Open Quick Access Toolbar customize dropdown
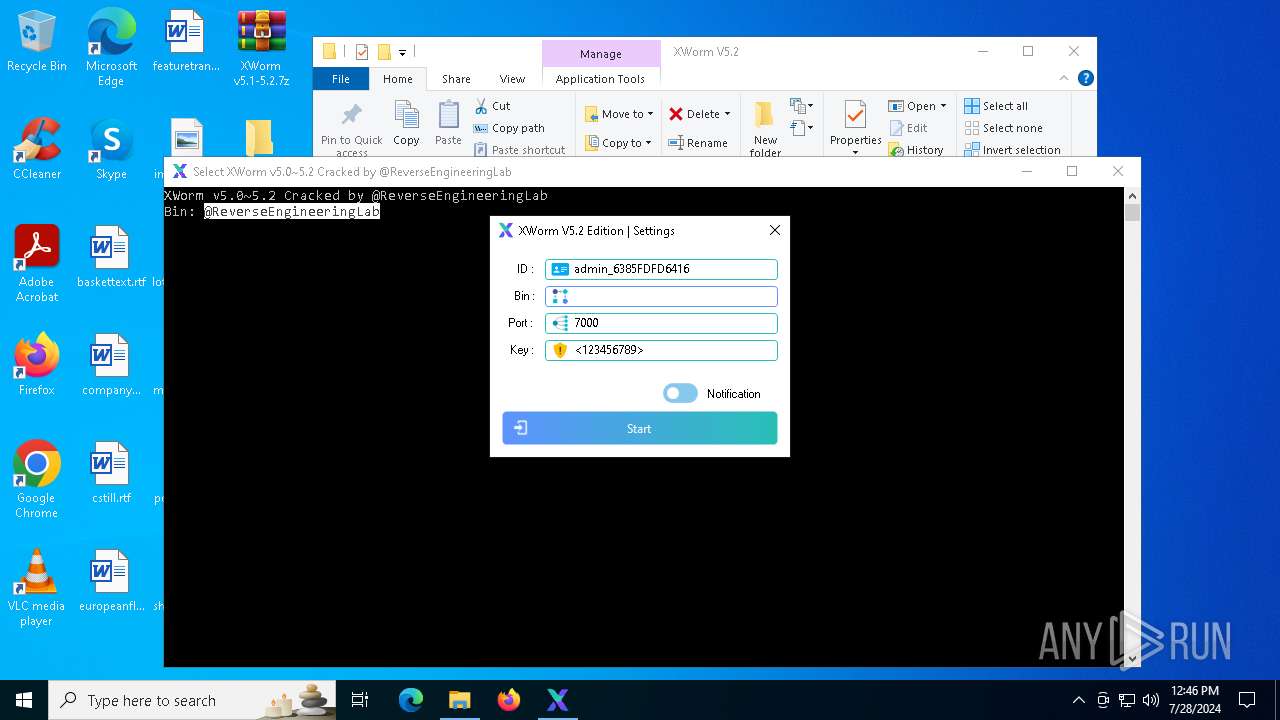The height and width of the screenshot is (720, 1280). point(402,52)
